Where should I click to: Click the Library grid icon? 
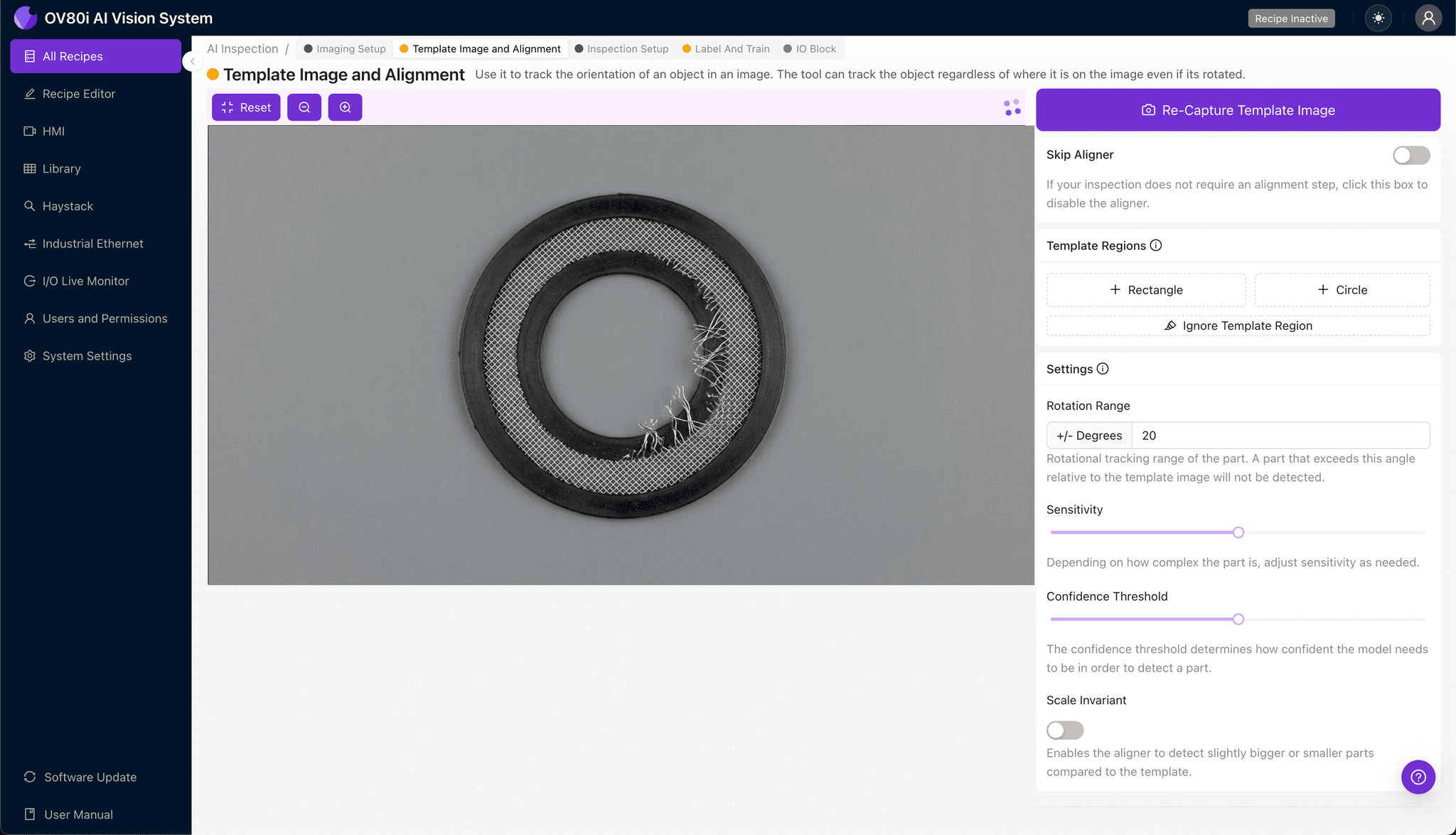point(30,168)
